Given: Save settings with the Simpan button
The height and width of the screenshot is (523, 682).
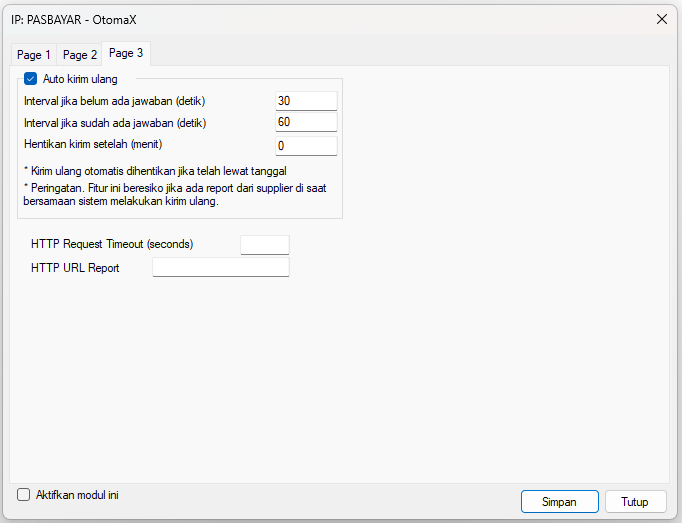Looking at the screenshot, I should point(560,502).
